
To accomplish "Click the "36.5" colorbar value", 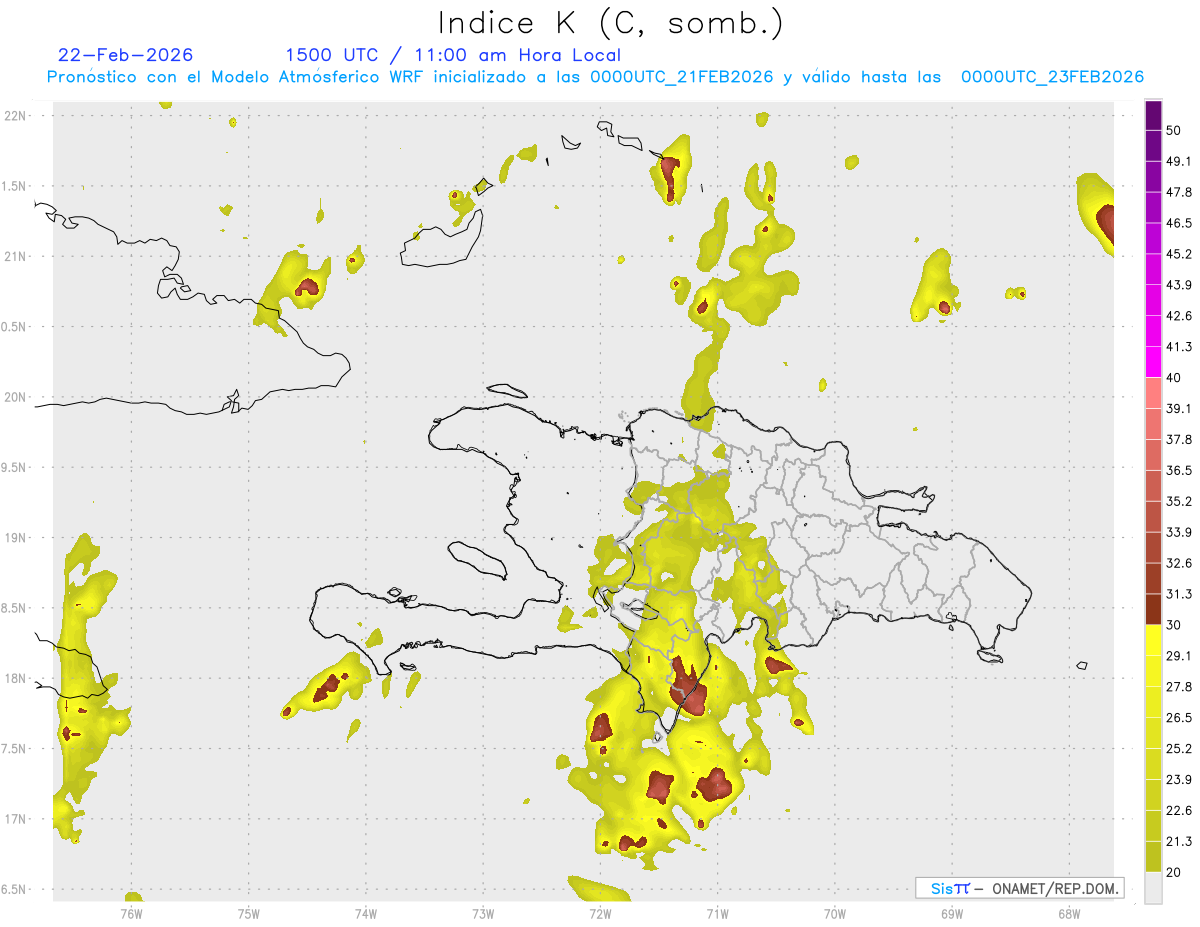I will (1179, 470).
